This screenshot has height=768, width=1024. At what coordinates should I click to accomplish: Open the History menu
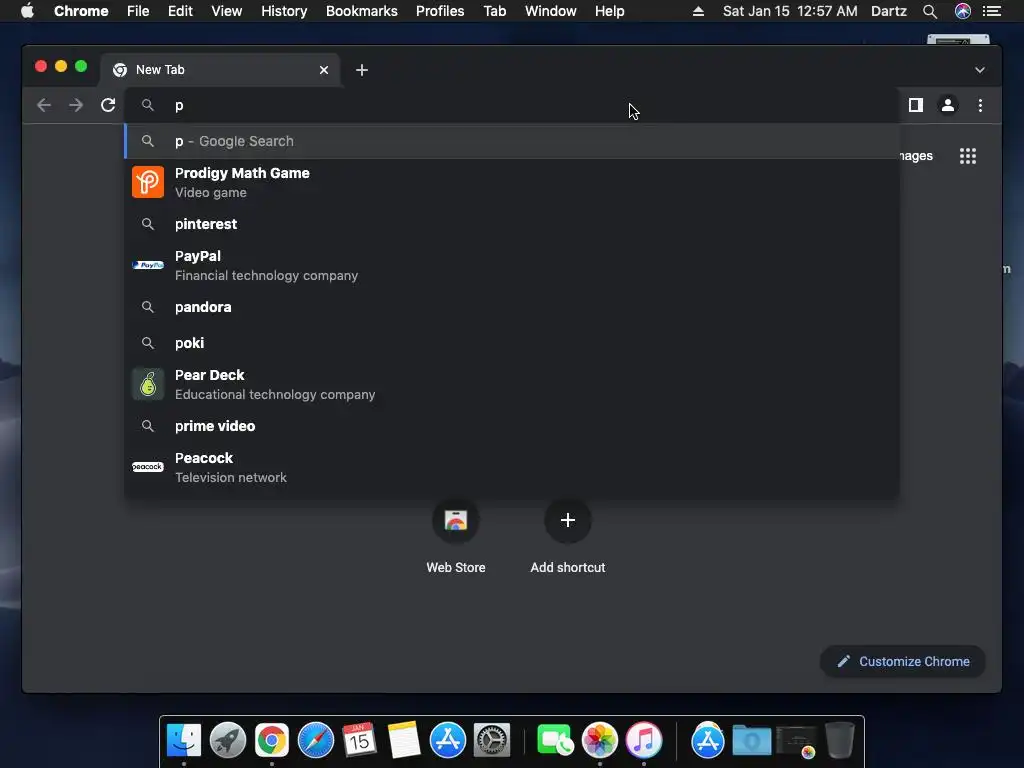pyautogui.click(x=284, y=11)
